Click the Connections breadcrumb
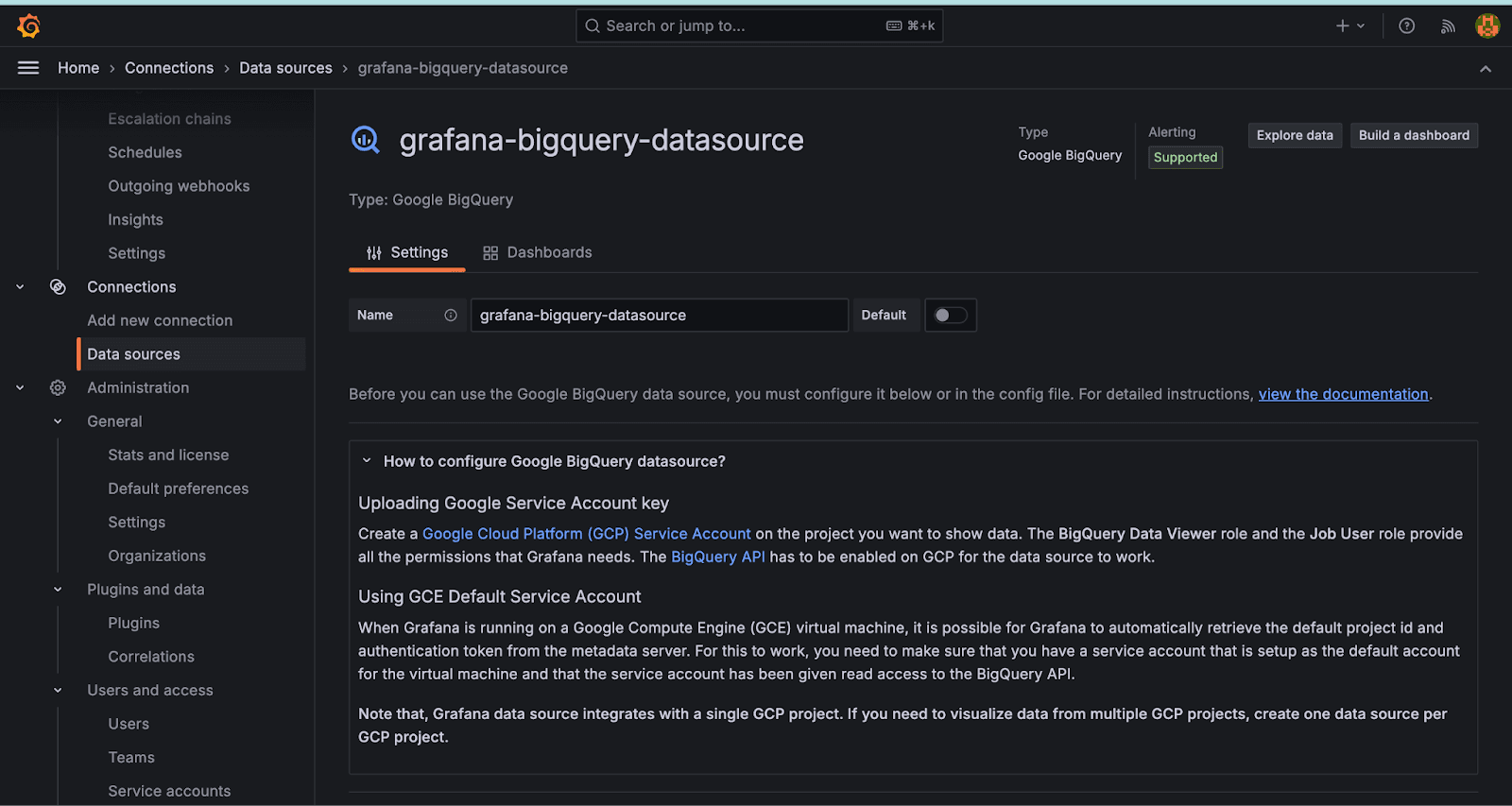Viewport: 1512px width, 806px height. (x=169, y=68)
